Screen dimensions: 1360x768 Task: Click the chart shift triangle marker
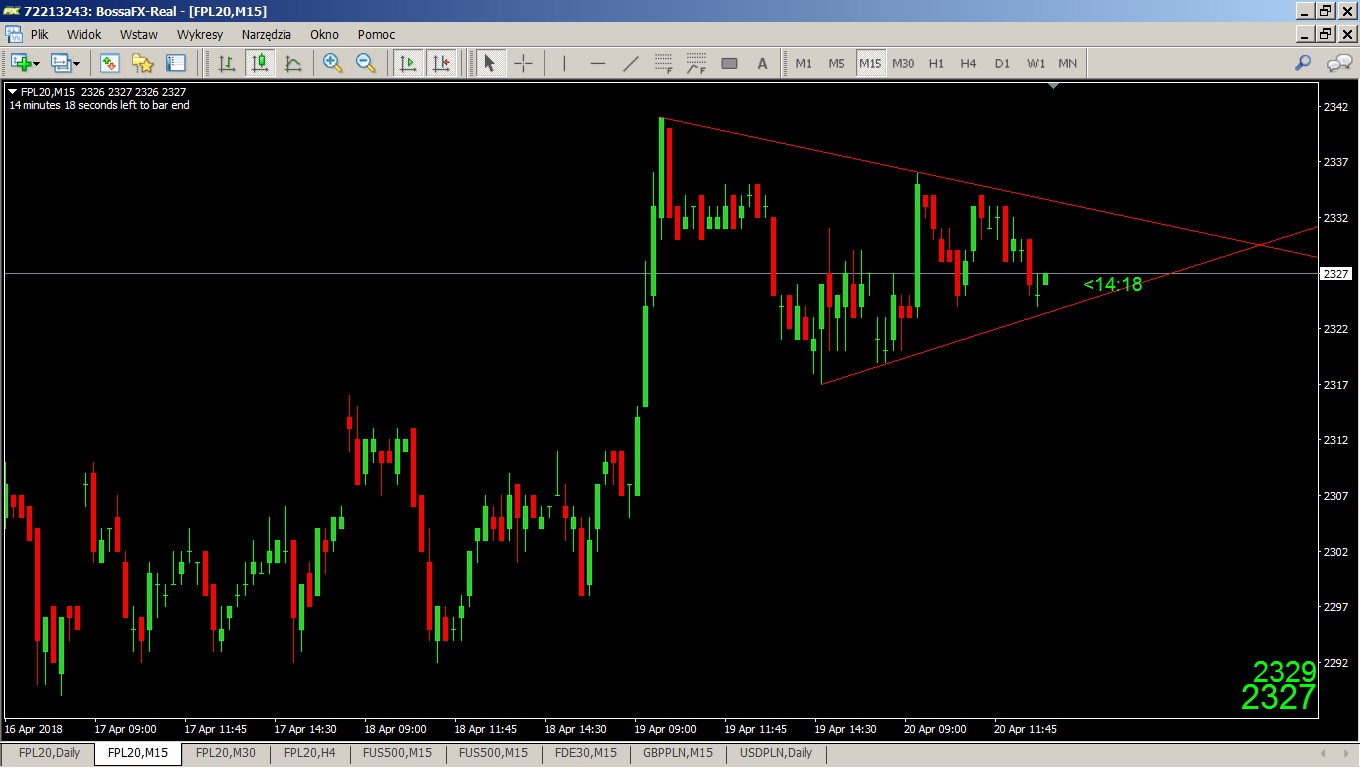1053,87
